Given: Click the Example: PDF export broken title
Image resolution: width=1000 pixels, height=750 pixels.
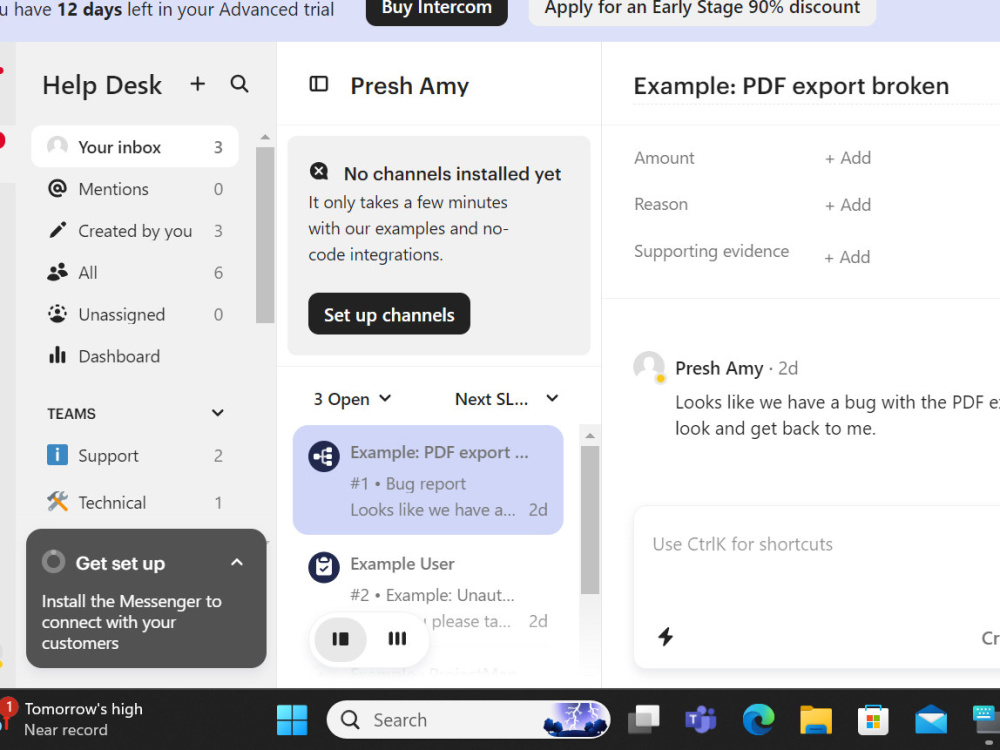Looking at the screenshot, I should pos(791,85).
